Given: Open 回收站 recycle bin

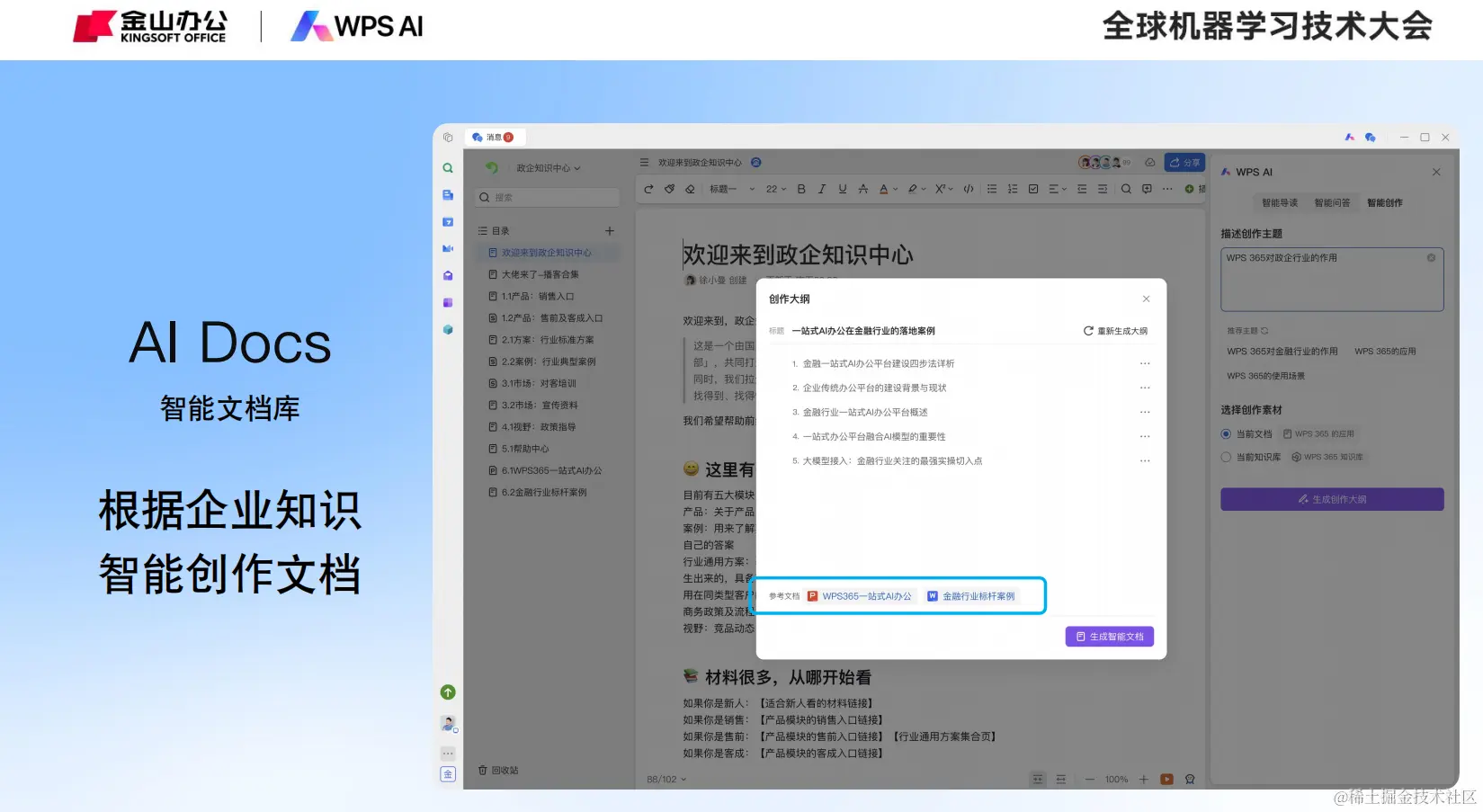Looking at the screenshot, I should [x=498, y=771].
